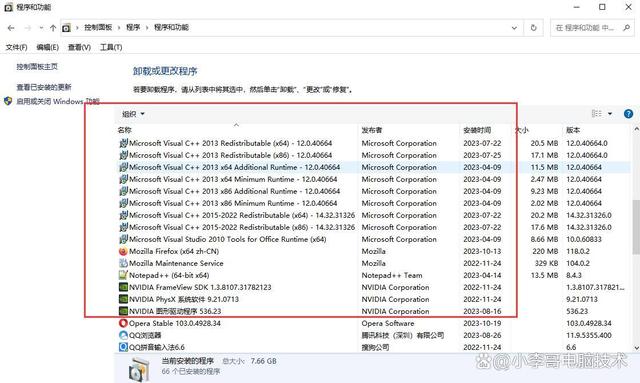Click the 查看已安装的更新 link
This screenshot has height=383, width=640.
(44, 87)
